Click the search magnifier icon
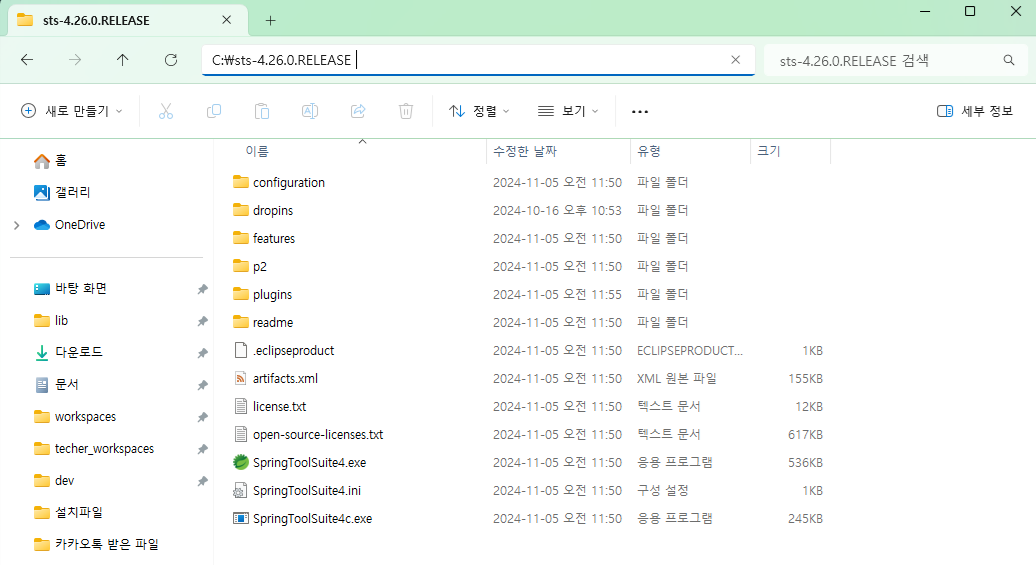 click(x=1009, y=60)
